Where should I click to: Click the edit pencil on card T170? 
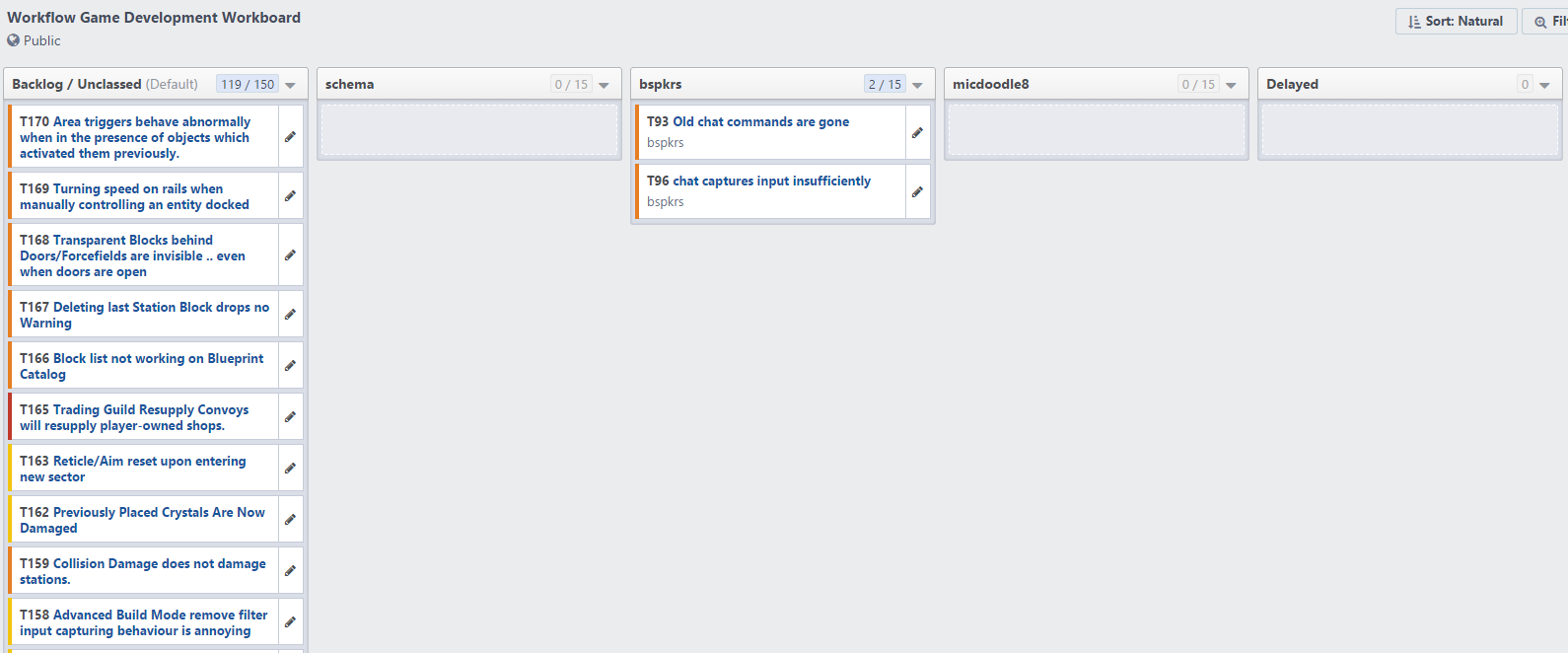pyautogui.click(x=290, y=137)
